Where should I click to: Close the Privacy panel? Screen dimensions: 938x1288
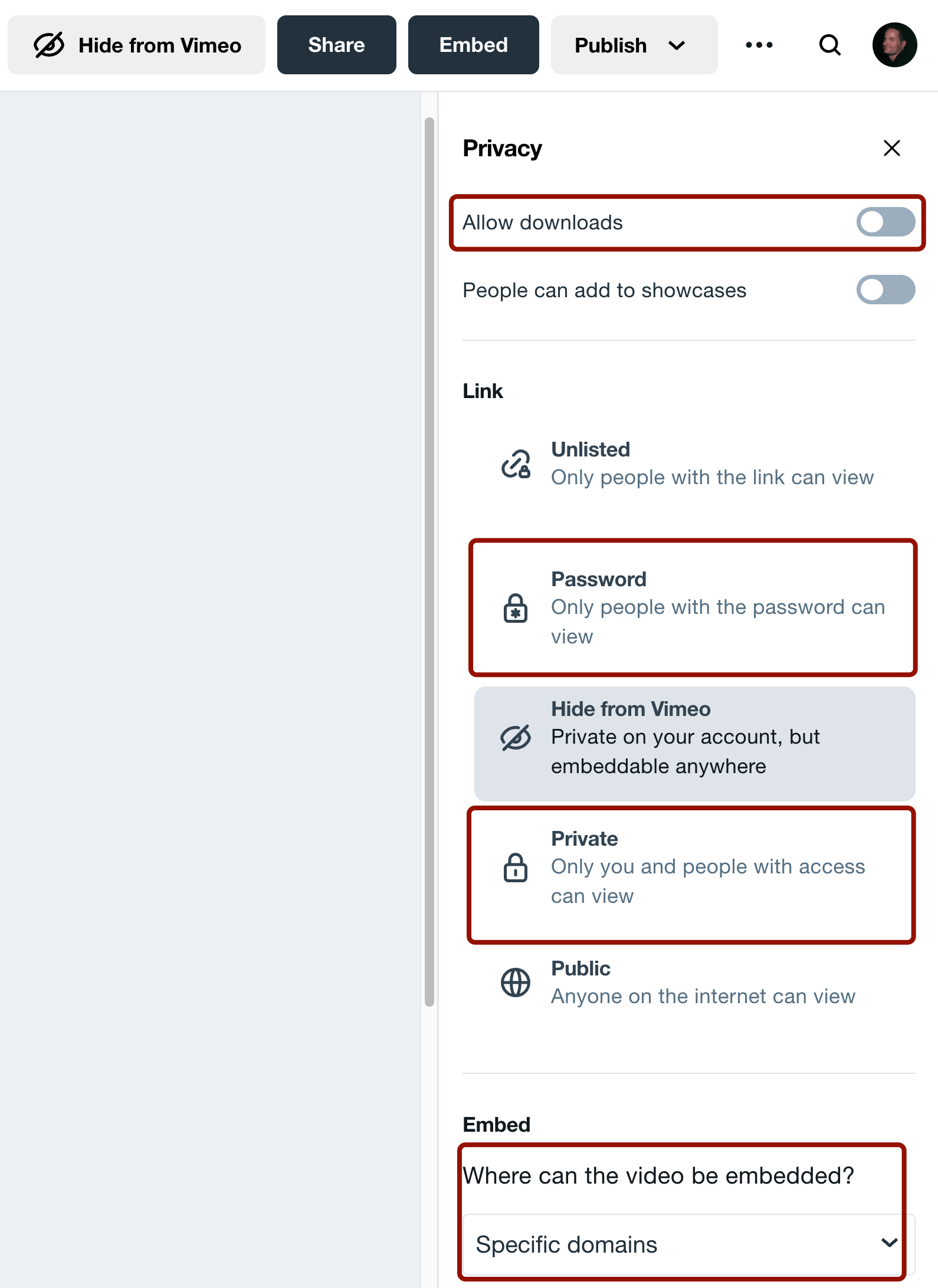[x=891, y=148]
